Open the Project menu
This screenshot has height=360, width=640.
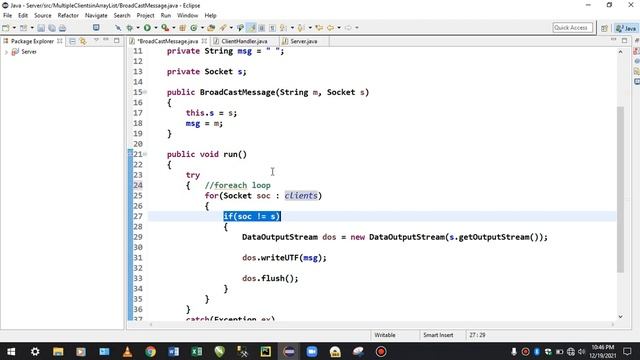(145, 16)
